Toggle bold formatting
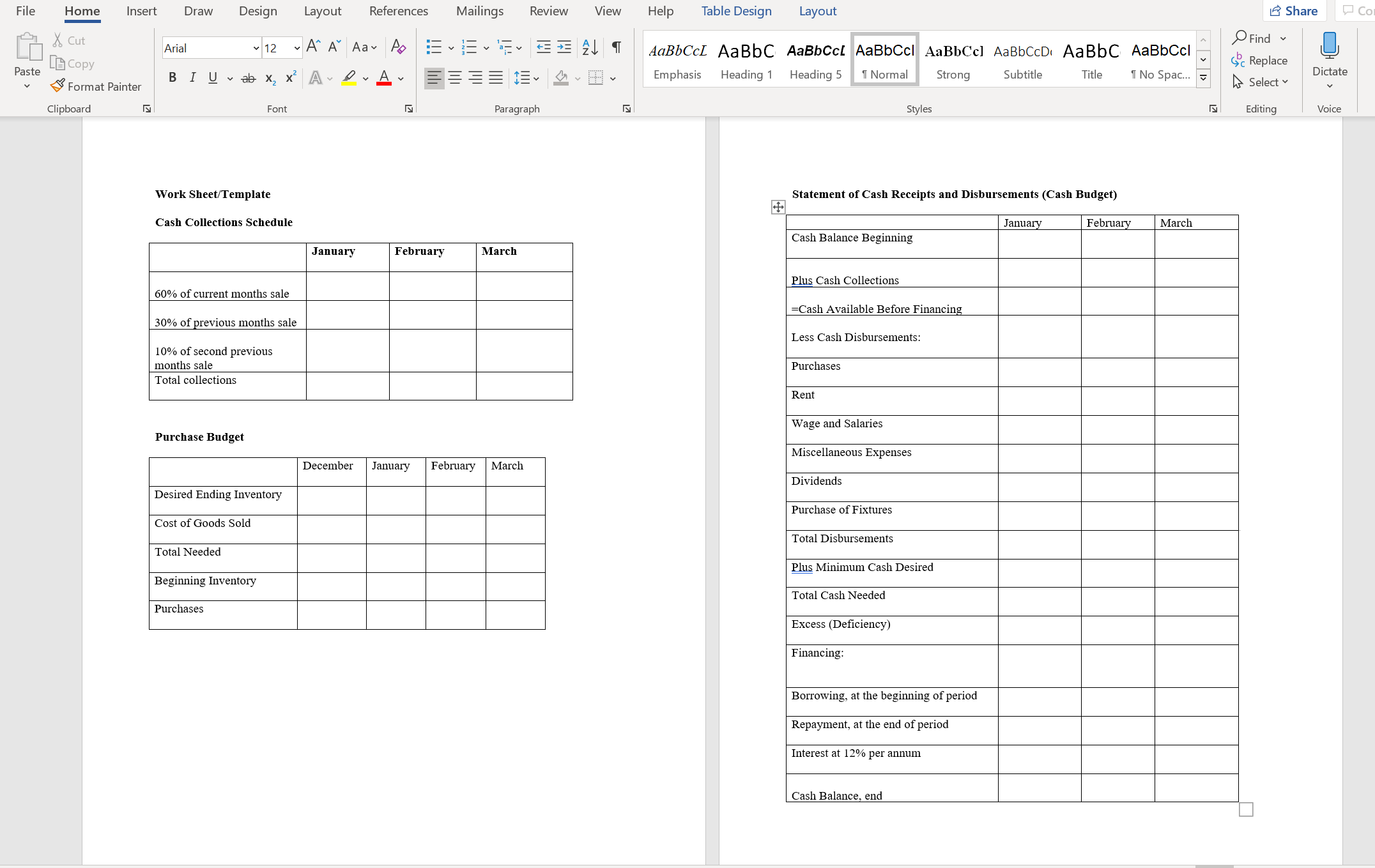 coord(172,78)
